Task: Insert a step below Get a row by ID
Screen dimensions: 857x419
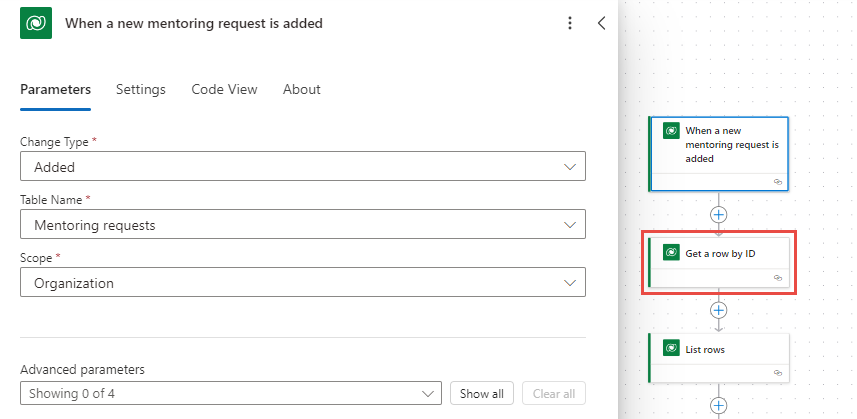Action: [718, 310]
